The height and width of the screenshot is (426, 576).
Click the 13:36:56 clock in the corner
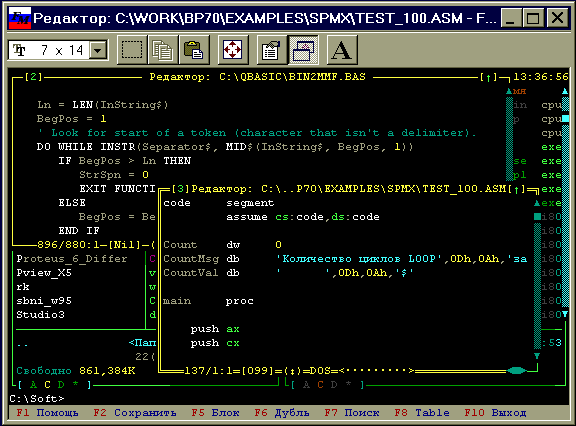tap(541, 77)
